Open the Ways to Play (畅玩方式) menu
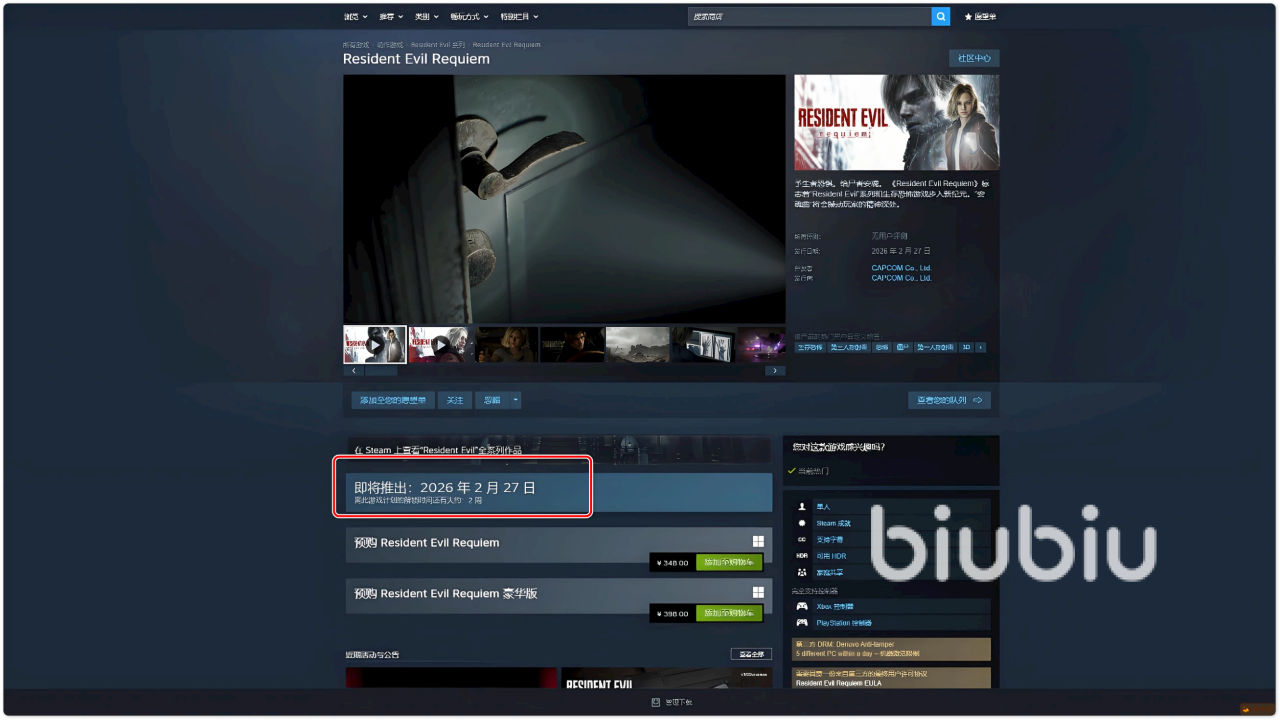 (x=468, y=17)
